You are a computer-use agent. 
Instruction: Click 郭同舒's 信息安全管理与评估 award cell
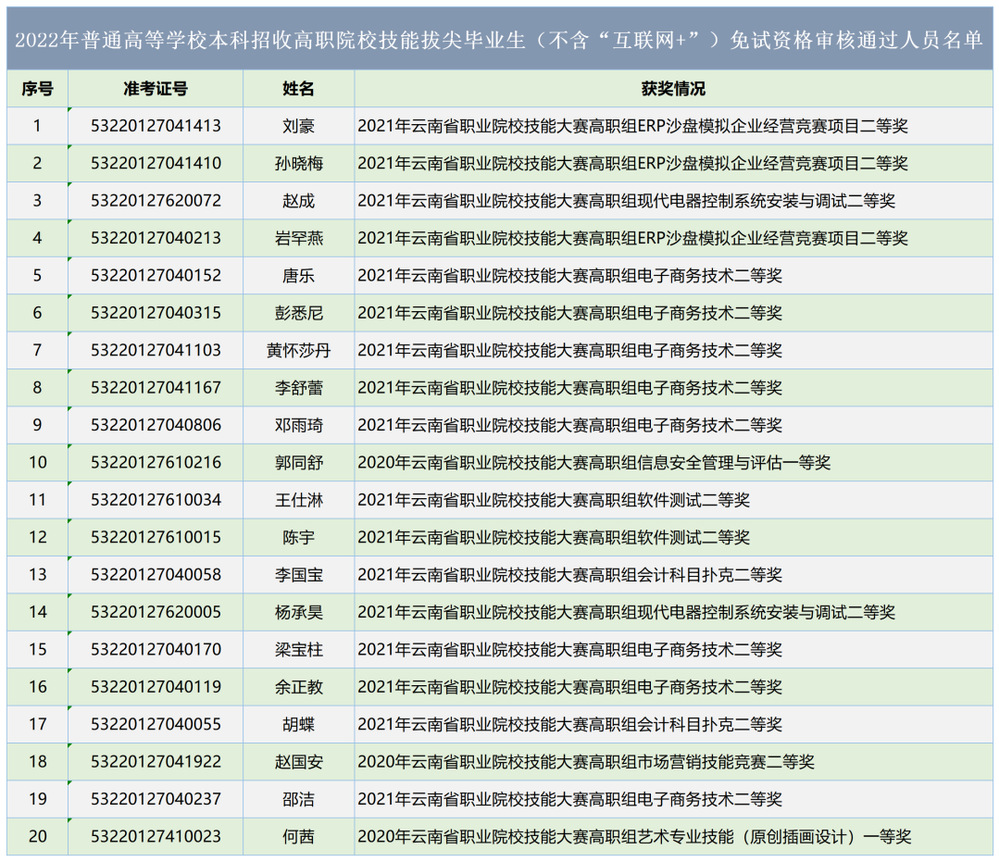[x=594, y=463]
